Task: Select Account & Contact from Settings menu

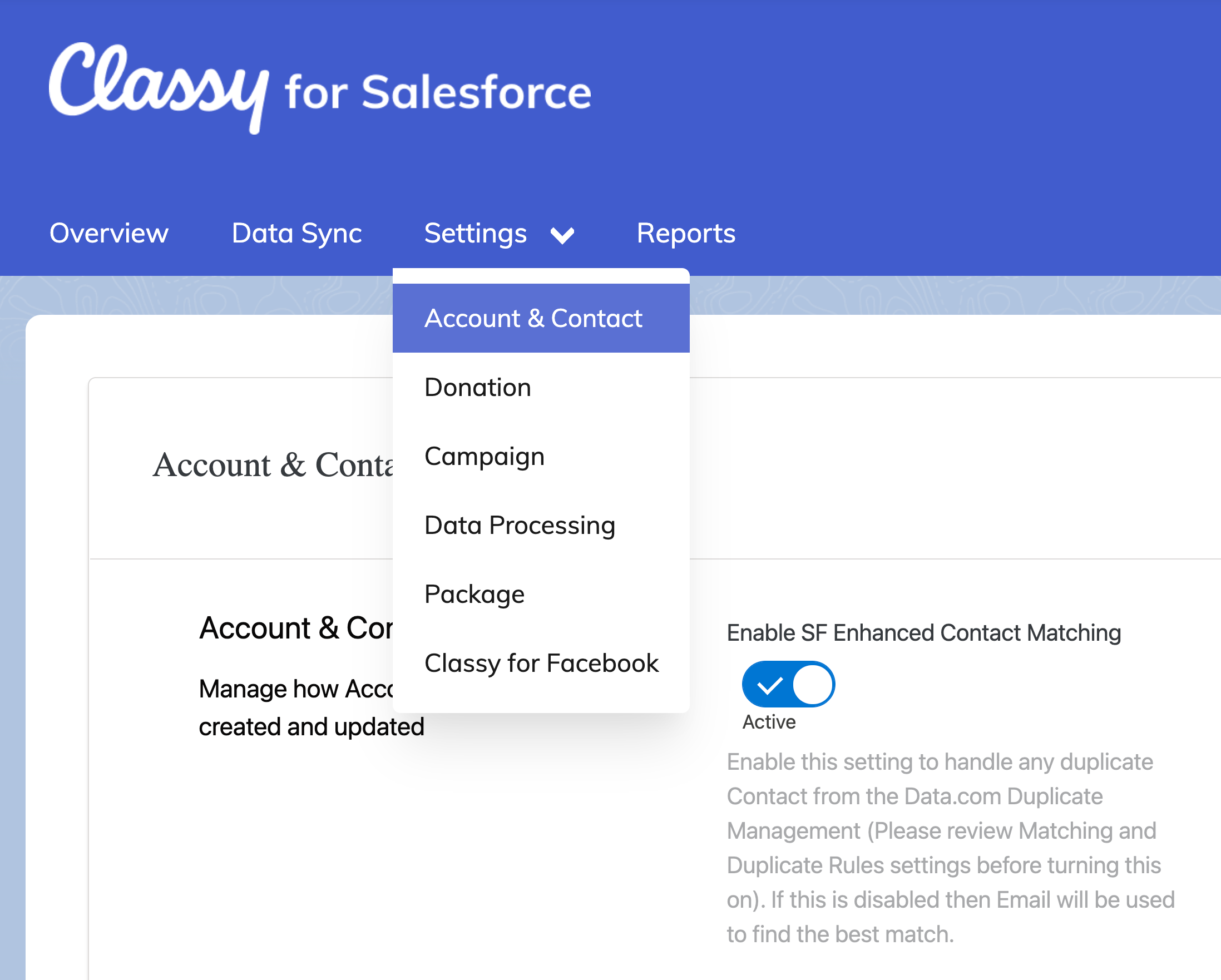Action: (x=541, y=318)
